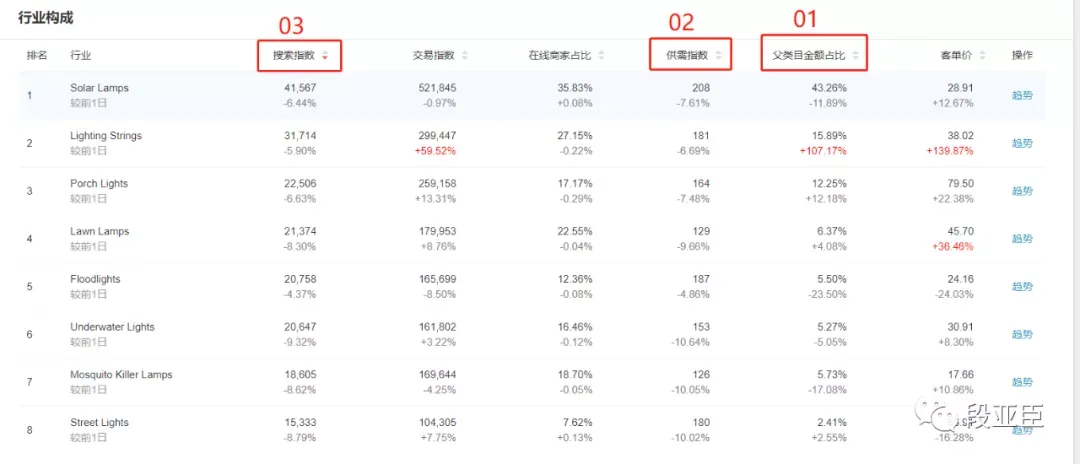Image resolution: width=1080 pixels, height=464 pixels.
Task: Sort by 客单价 arrow icon
Action: (x=982, y=56)
